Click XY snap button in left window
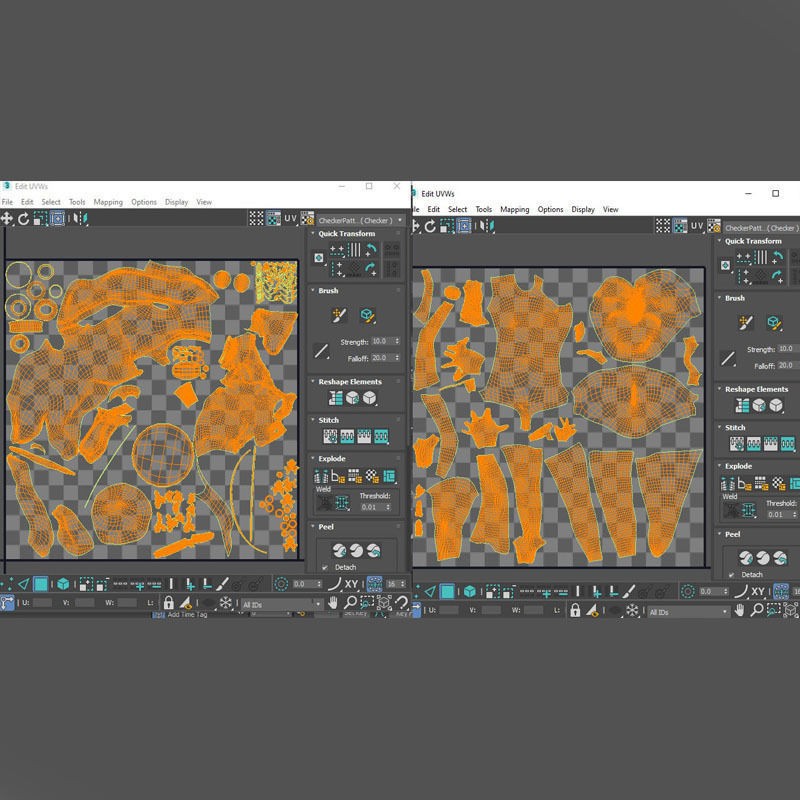This screenshot has height=800, width=800. coord(352,584)
